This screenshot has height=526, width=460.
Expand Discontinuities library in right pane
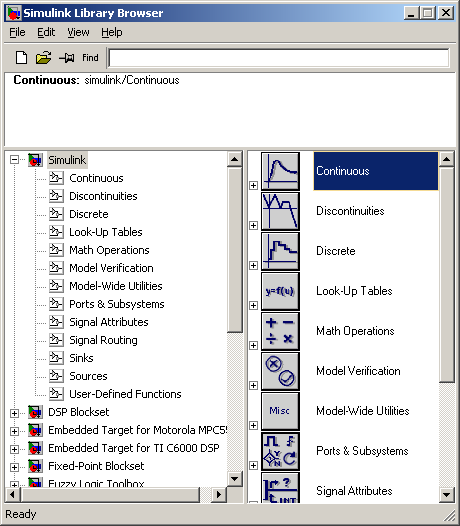click(254, 225)
